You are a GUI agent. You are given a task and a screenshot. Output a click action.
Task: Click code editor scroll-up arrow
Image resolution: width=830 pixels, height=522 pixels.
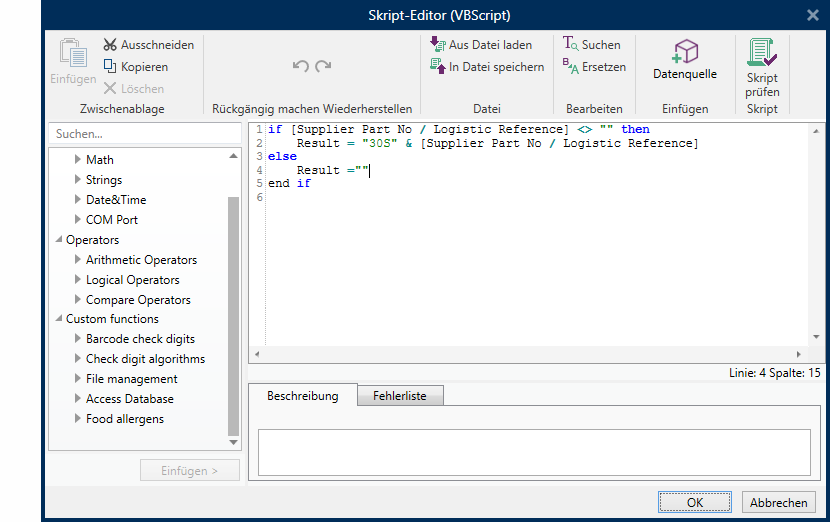(816, 131)
